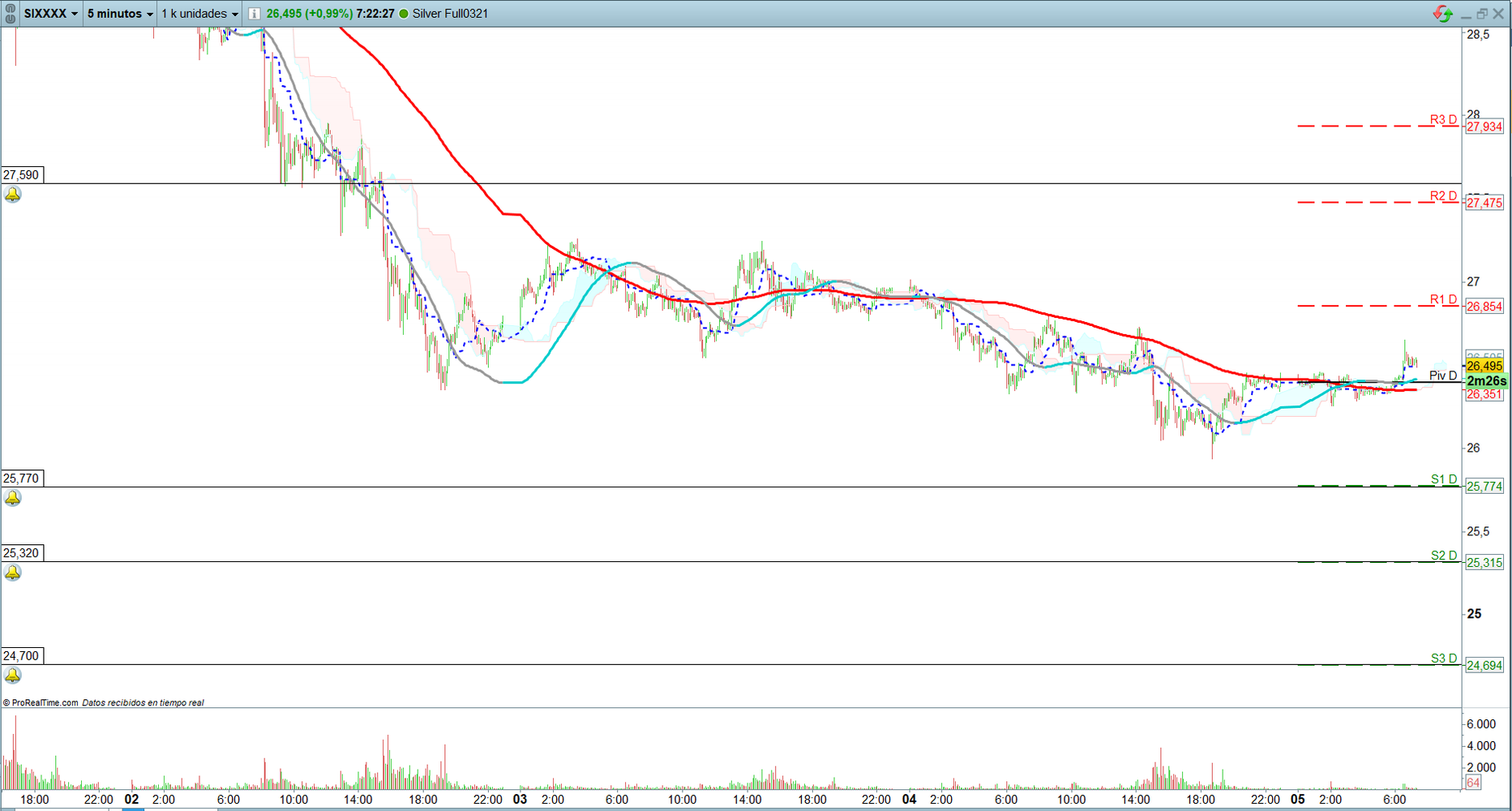
Task: Close the chart window
Action: pos(1498,14)
